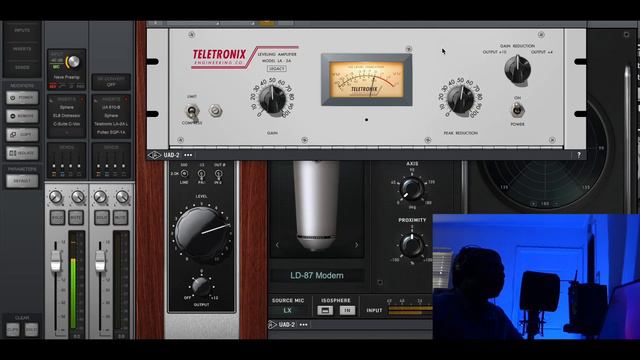Open the Inputs view tab
The height and width of the screenshot is (360, 640).
coord(22,31)
